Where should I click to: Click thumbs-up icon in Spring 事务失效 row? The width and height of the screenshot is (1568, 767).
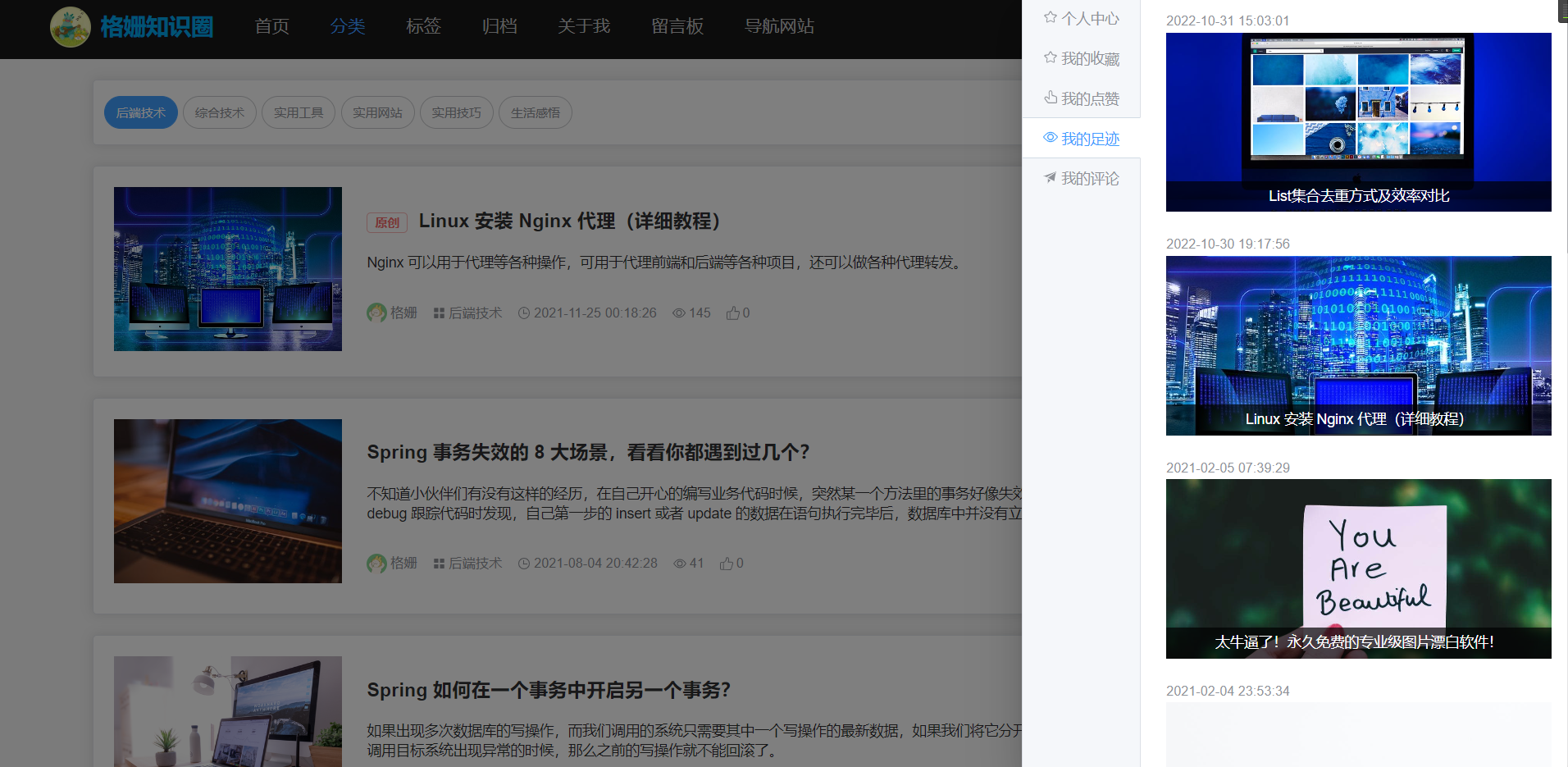[x=727, y=564]
